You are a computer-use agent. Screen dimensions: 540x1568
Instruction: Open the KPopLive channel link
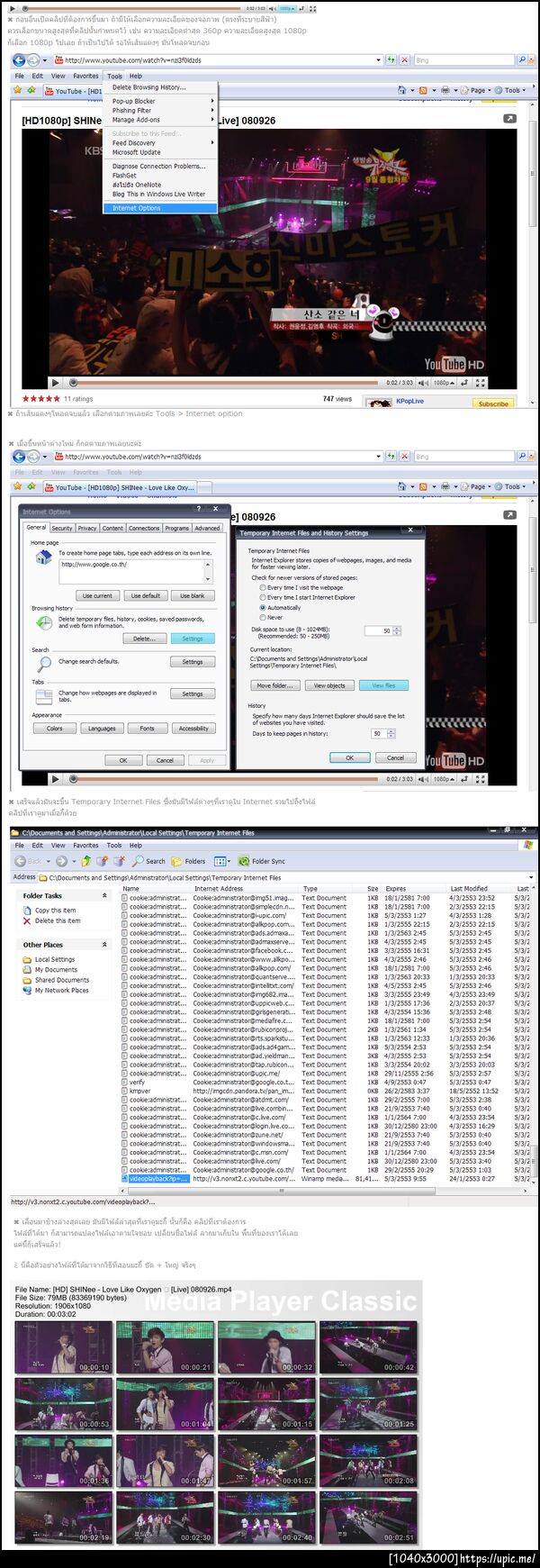409,401
